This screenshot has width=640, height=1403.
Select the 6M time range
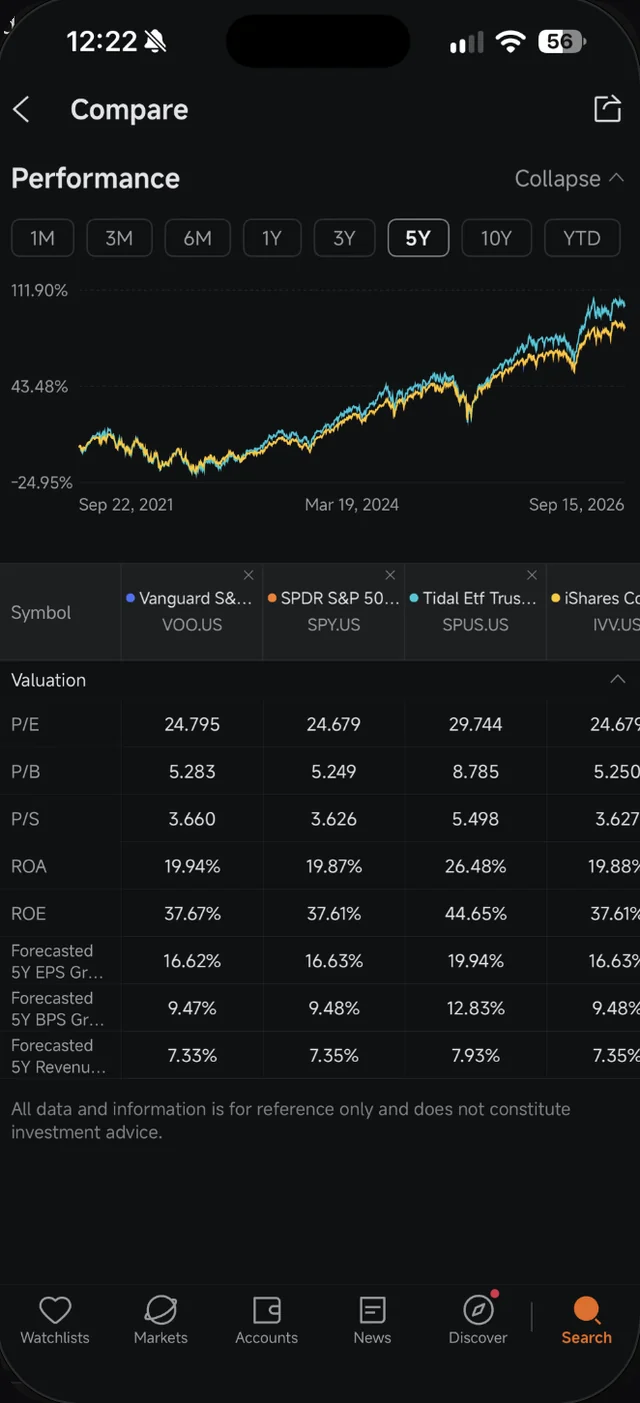197,238
